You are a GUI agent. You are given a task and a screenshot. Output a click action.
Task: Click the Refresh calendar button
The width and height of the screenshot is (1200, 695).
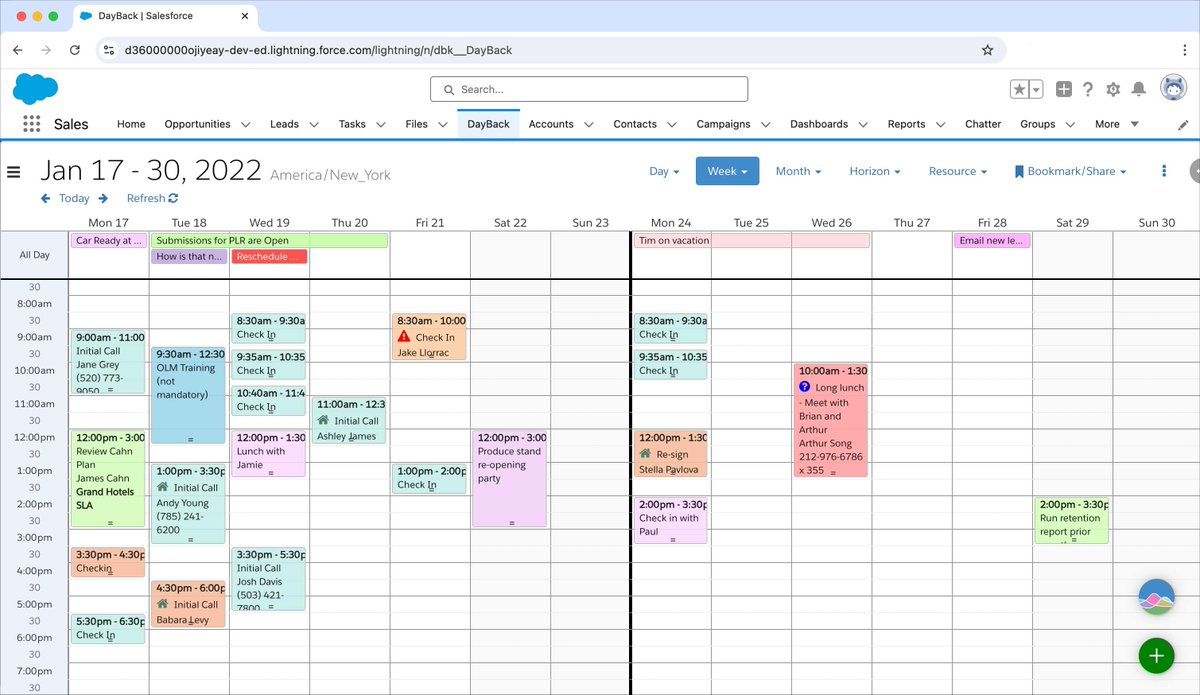(x=152, y=198)
